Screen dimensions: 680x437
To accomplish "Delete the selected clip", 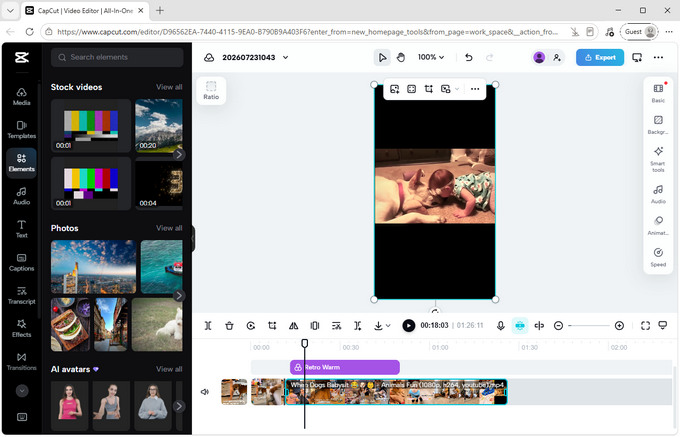I will (x=229, y=326).
